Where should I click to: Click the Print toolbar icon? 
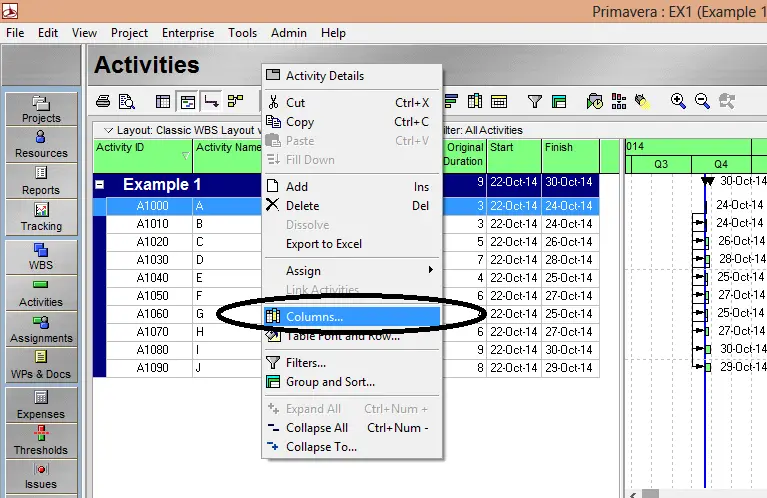point(103,101)
